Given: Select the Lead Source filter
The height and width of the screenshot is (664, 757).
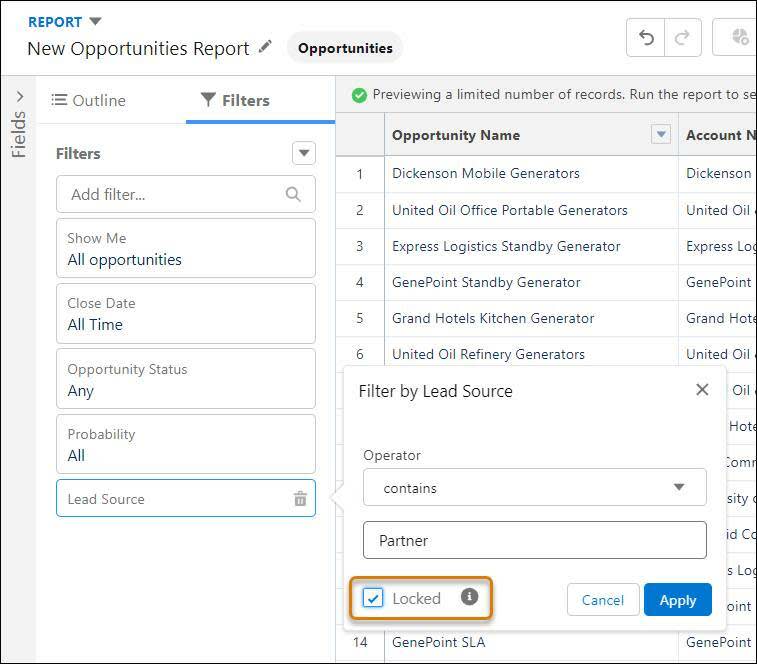Looking at the screenshot, I should [x=186, y=498].
